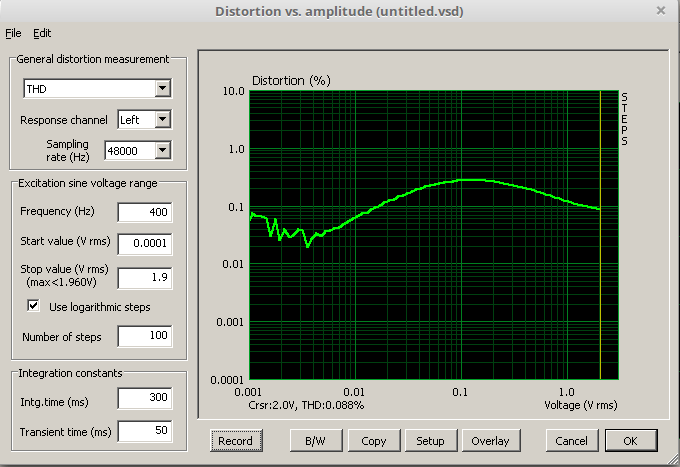Image resolution: width=680 pixels, height=467 pixels.
Task: Start measurement with the Record button
Action: tap(236, 441)
